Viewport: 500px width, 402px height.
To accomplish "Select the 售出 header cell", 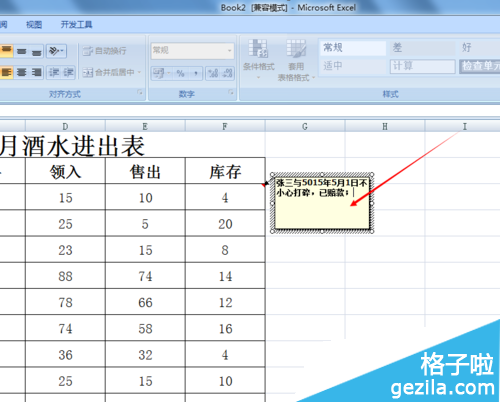I will click(145, 171).
